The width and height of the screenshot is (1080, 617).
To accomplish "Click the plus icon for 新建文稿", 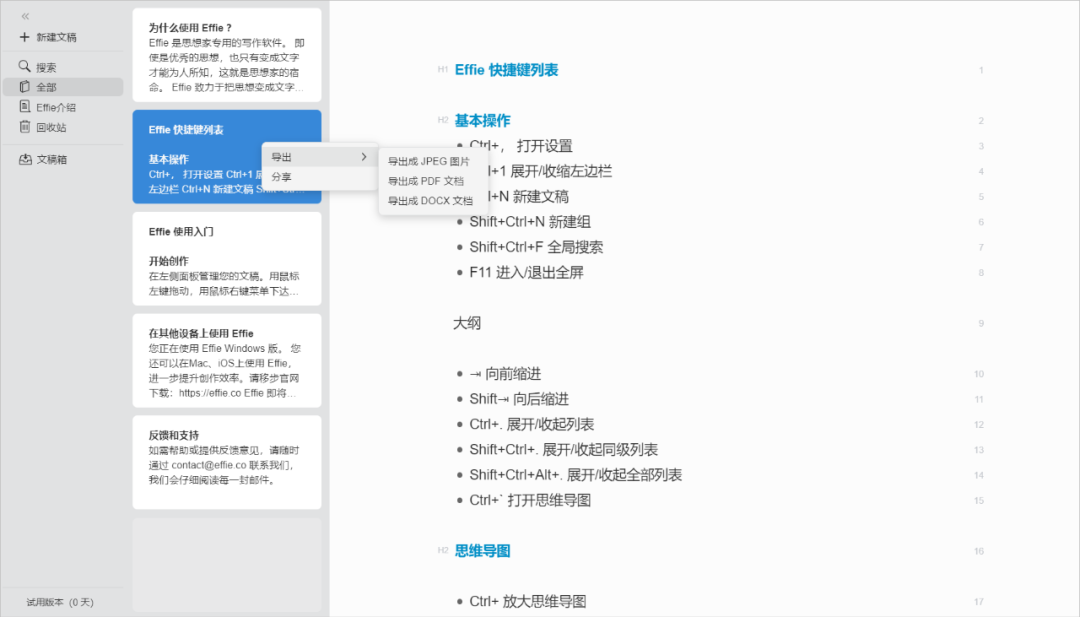I will click(25, 36).
